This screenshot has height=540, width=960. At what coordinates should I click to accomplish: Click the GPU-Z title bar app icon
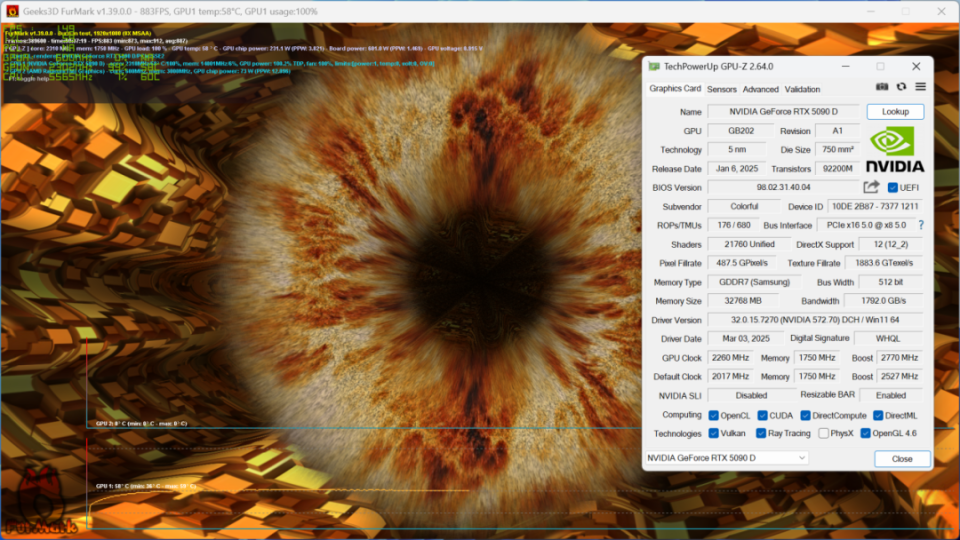point(654,66)
